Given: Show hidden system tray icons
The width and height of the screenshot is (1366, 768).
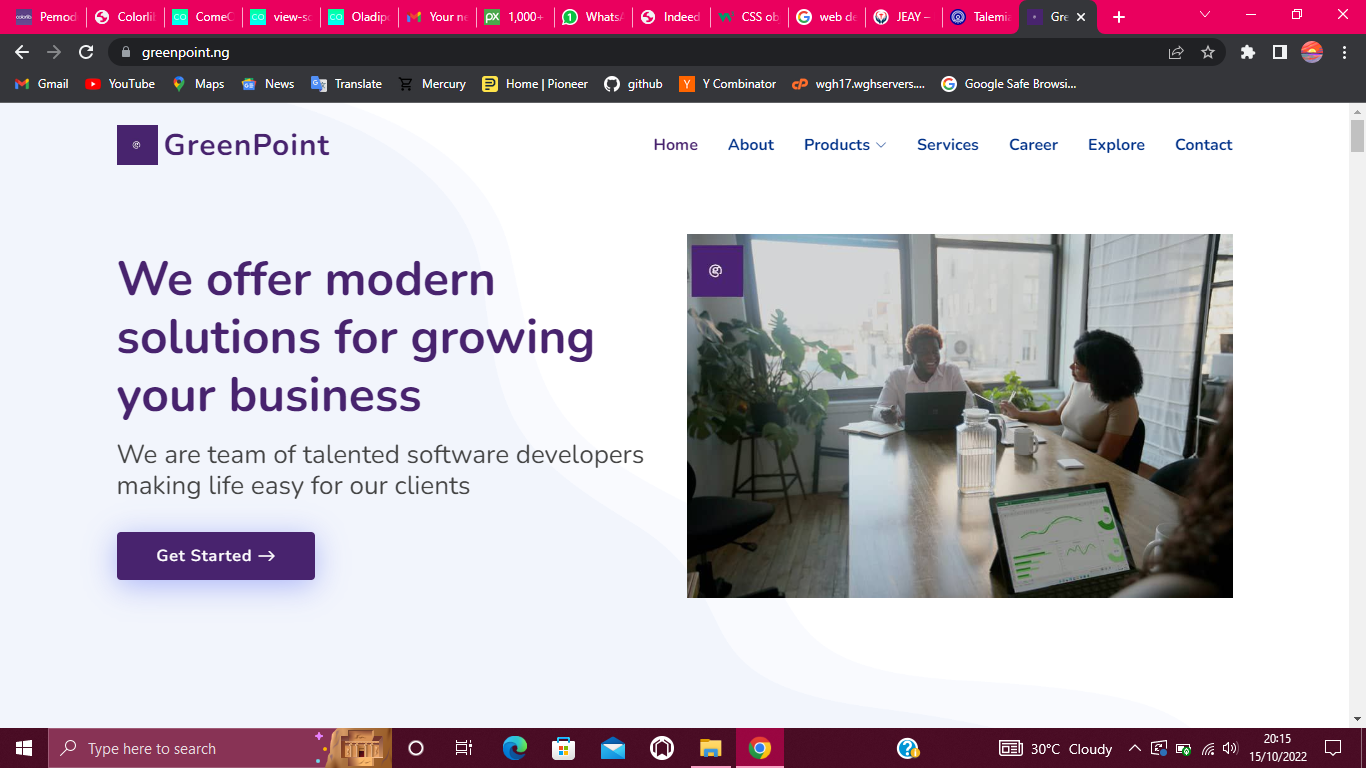Looking at the screenshot, I should coord(1134,748).
